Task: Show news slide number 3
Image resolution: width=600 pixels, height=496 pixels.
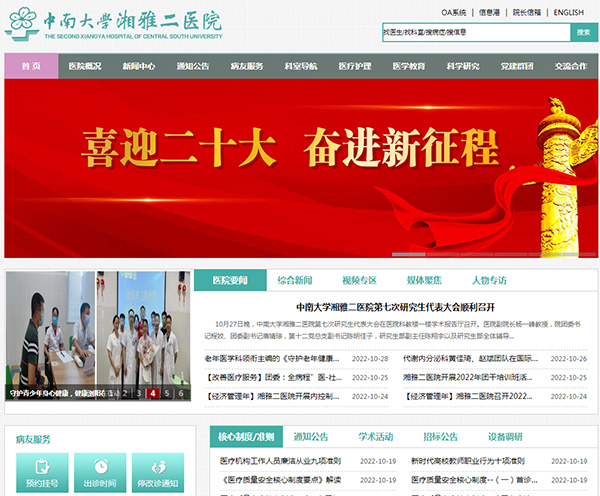Action: pos(139,393)
